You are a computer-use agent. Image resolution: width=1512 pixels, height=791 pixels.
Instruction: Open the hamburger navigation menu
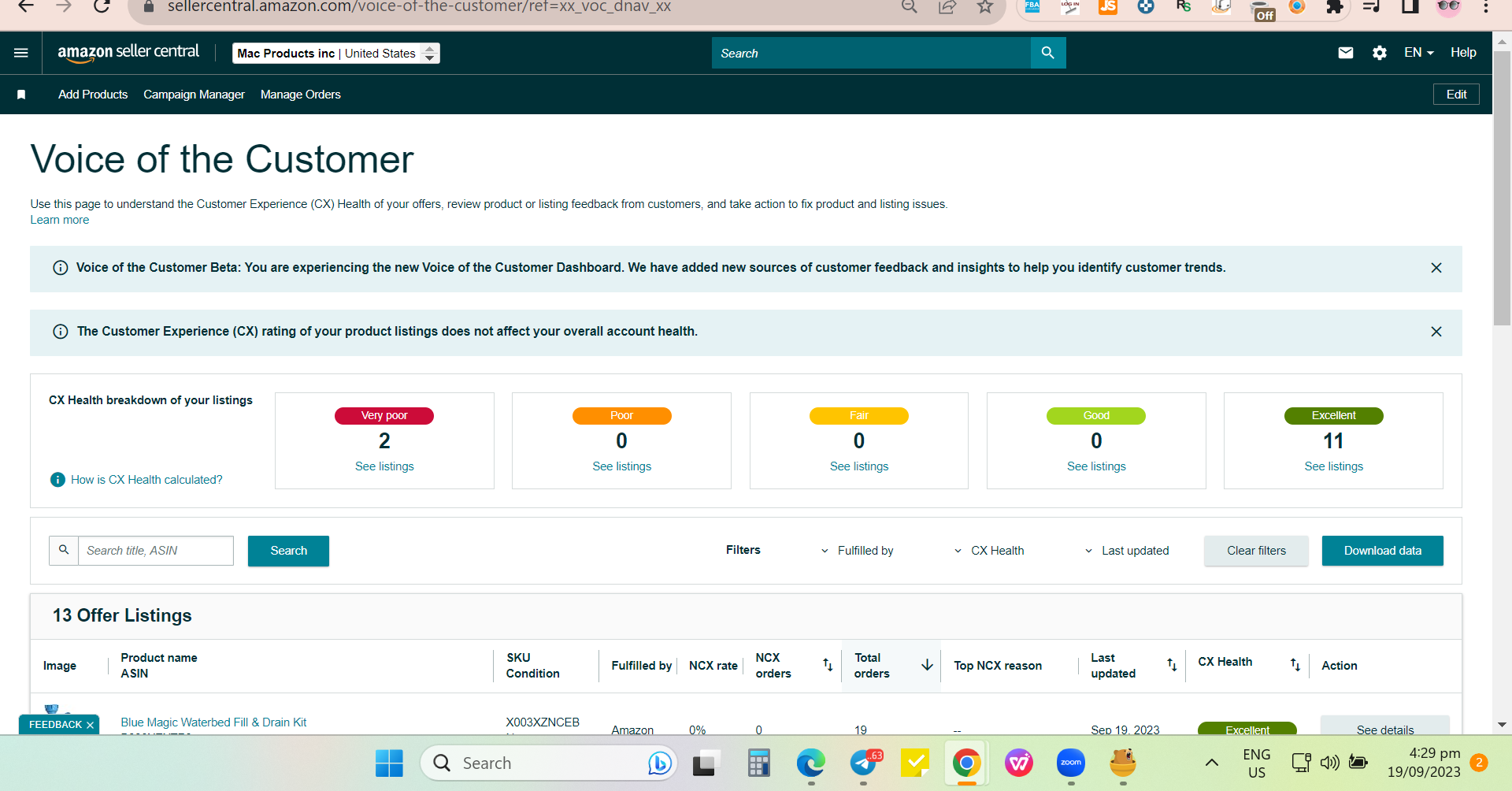click(21, 53)
